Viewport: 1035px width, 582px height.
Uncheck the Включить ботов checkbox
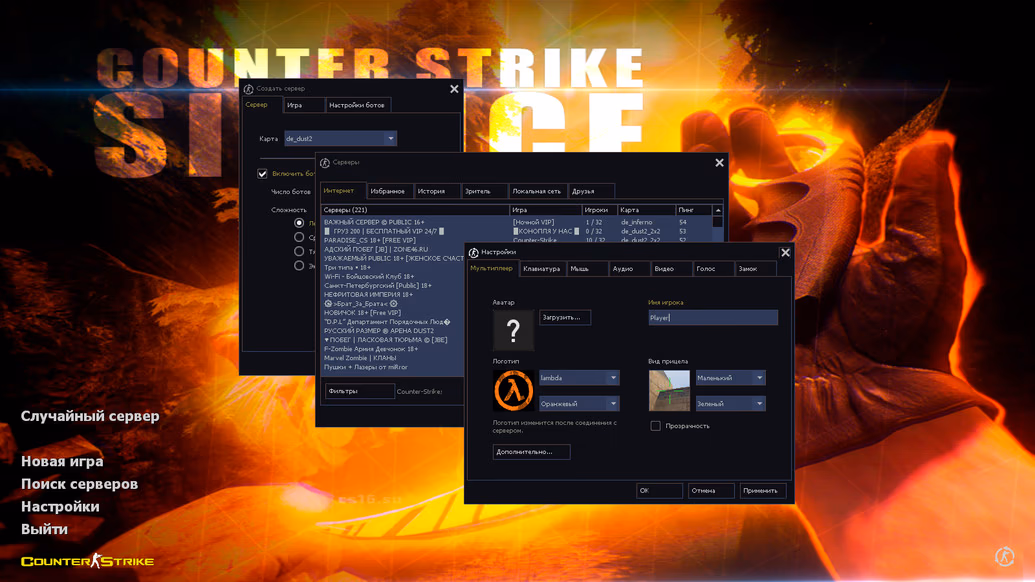pos(263,174)
